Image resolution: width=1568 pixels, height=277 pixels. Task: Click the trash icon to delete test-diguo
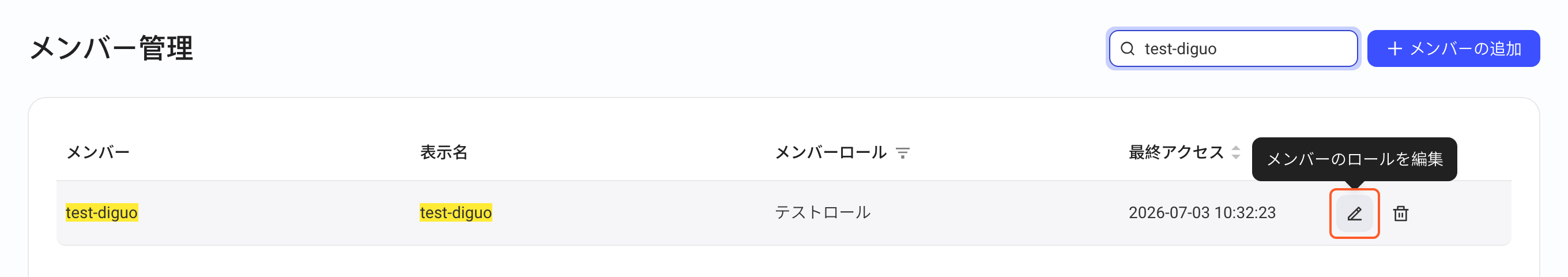coord(1401,214)
